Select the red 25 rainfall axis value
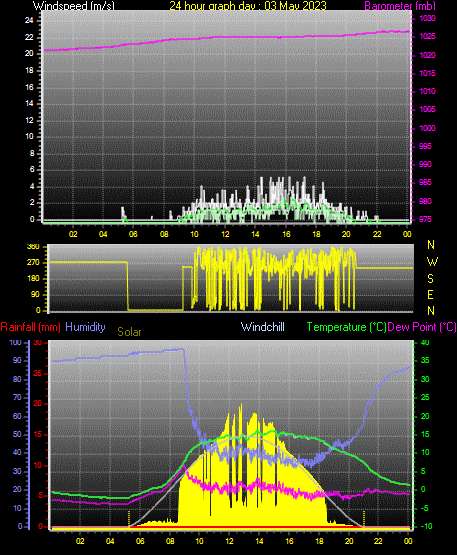Viewport: 457px width, 555px height. (x=38, y=373)
